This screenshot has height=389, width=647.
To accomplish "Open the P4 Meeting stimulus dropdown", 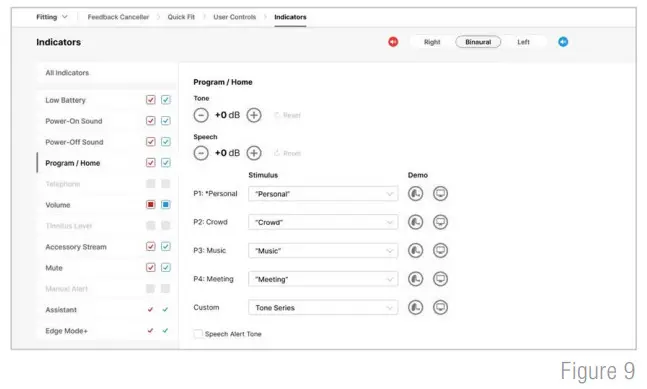I will tap(323, 279).
